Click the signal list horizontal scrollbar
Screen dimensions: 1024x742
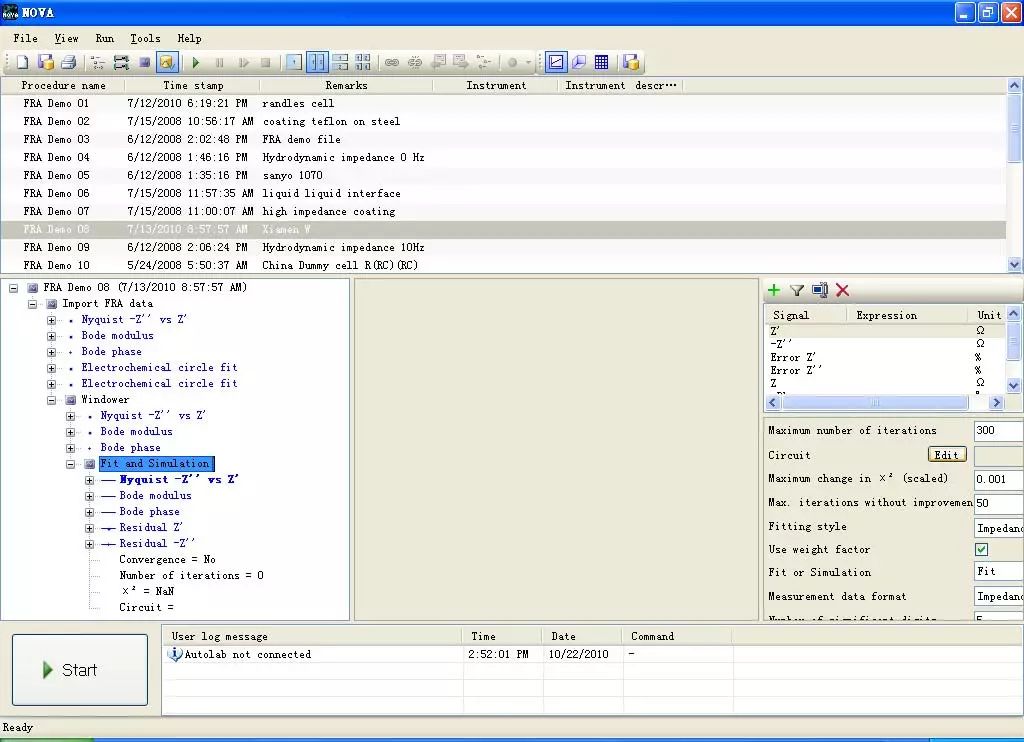(875, 402)
